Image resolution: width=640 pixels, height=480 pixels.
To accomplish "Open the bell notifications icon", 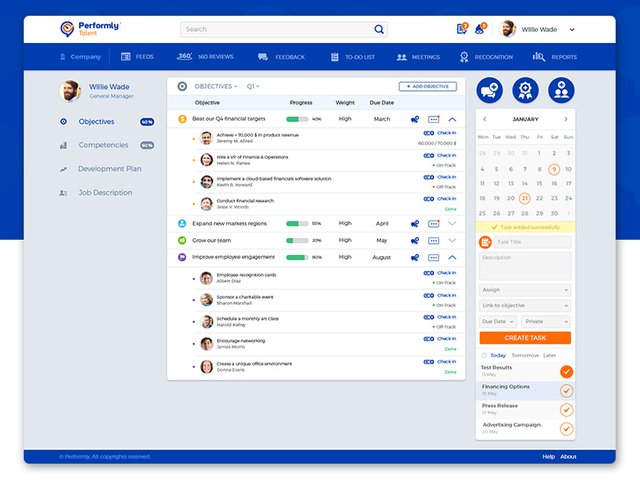I will [x=480, y=29].
